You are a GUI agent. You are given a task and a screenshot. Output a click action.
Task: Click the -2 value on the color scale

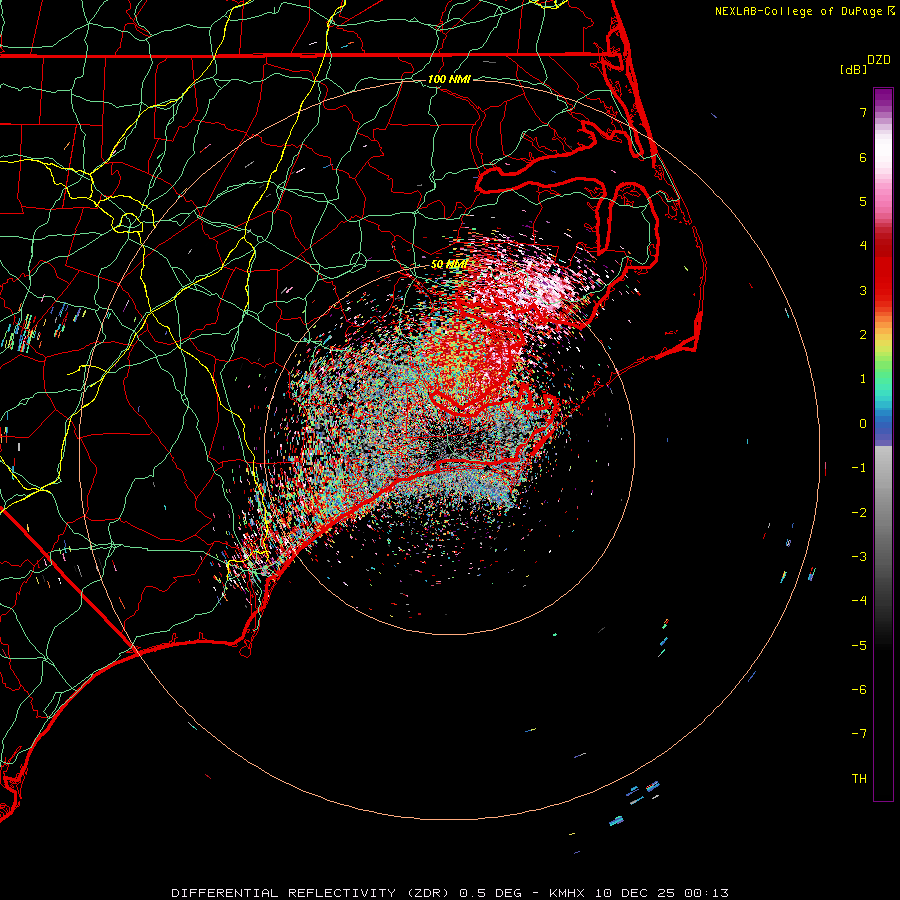click(859, 513)
